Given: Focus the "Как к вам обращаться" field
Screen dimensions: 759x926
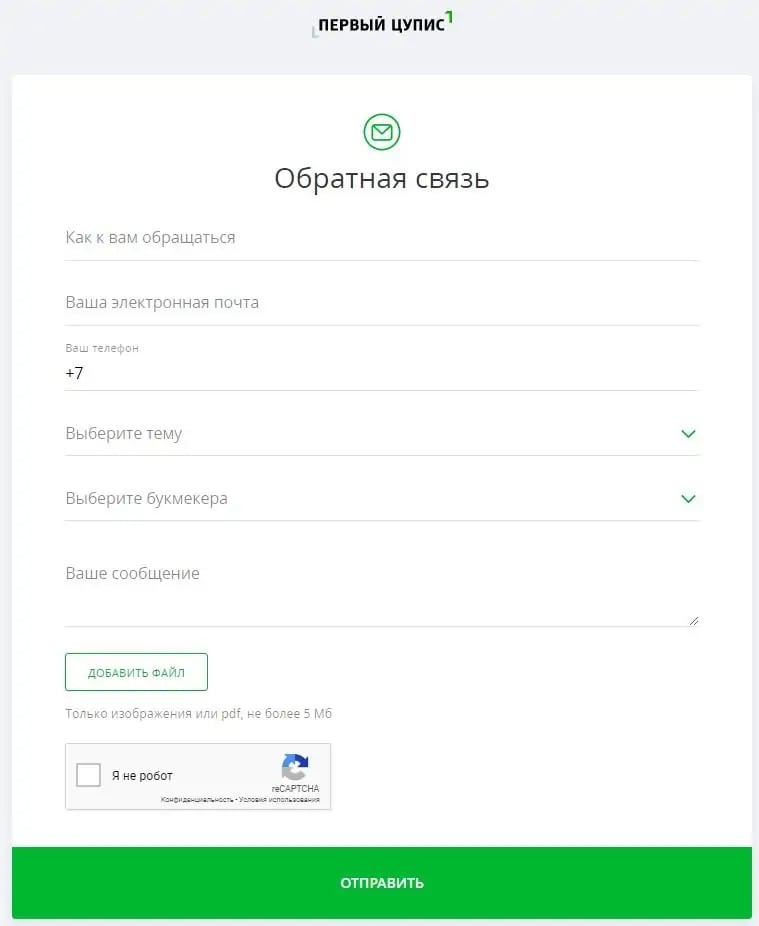Looking at the screenshot, I should tap(382, 238).
